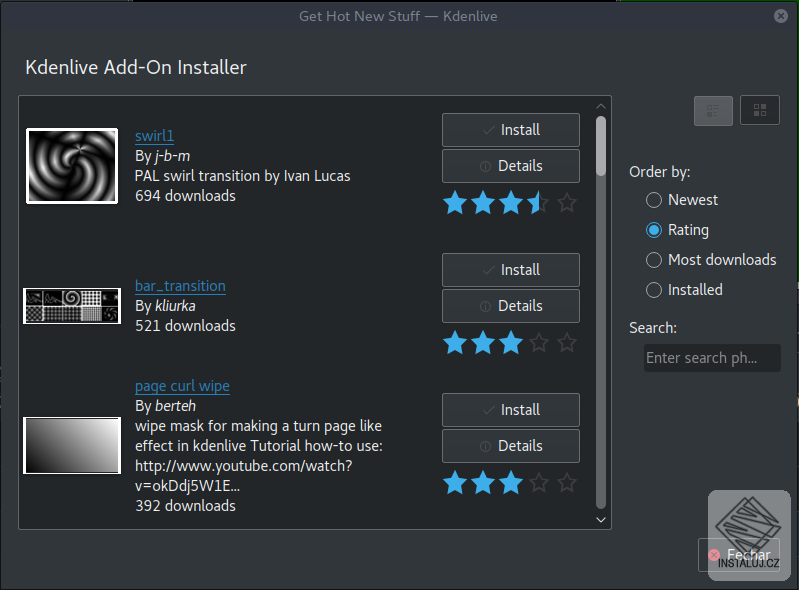Install the bar_transition add-on
This screenshot has height=590, width=799.
tap(511, 270)
